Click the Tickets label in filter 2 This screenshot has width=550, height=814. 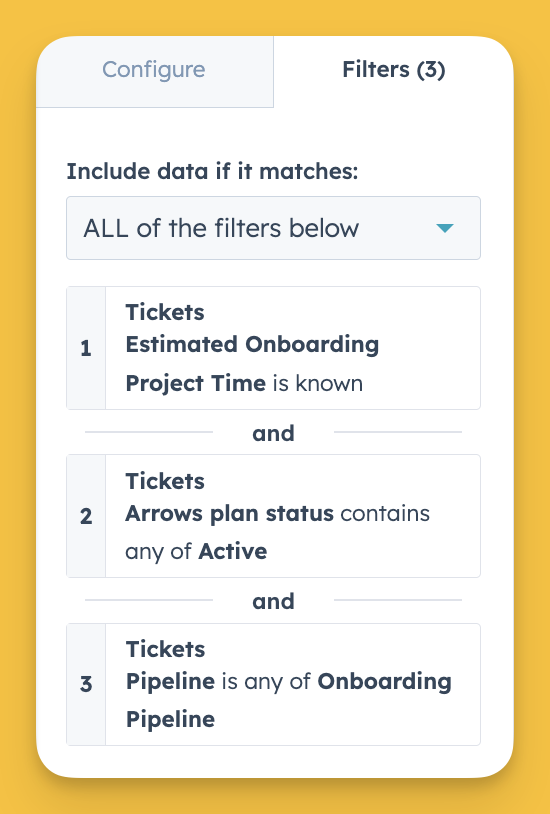(165, 481)
